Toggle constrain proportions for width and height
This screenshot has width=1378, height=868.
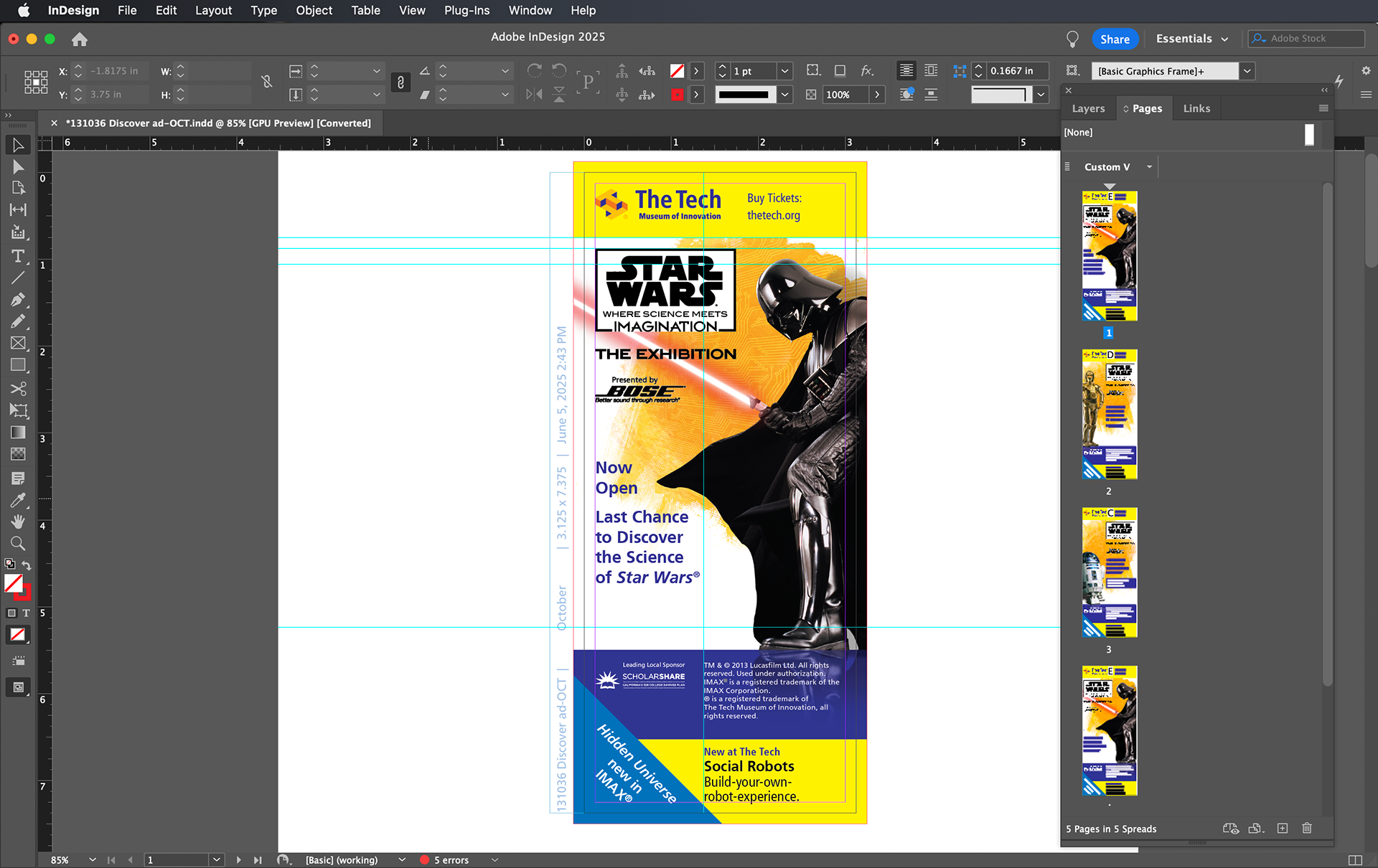[x=267, y=82]
